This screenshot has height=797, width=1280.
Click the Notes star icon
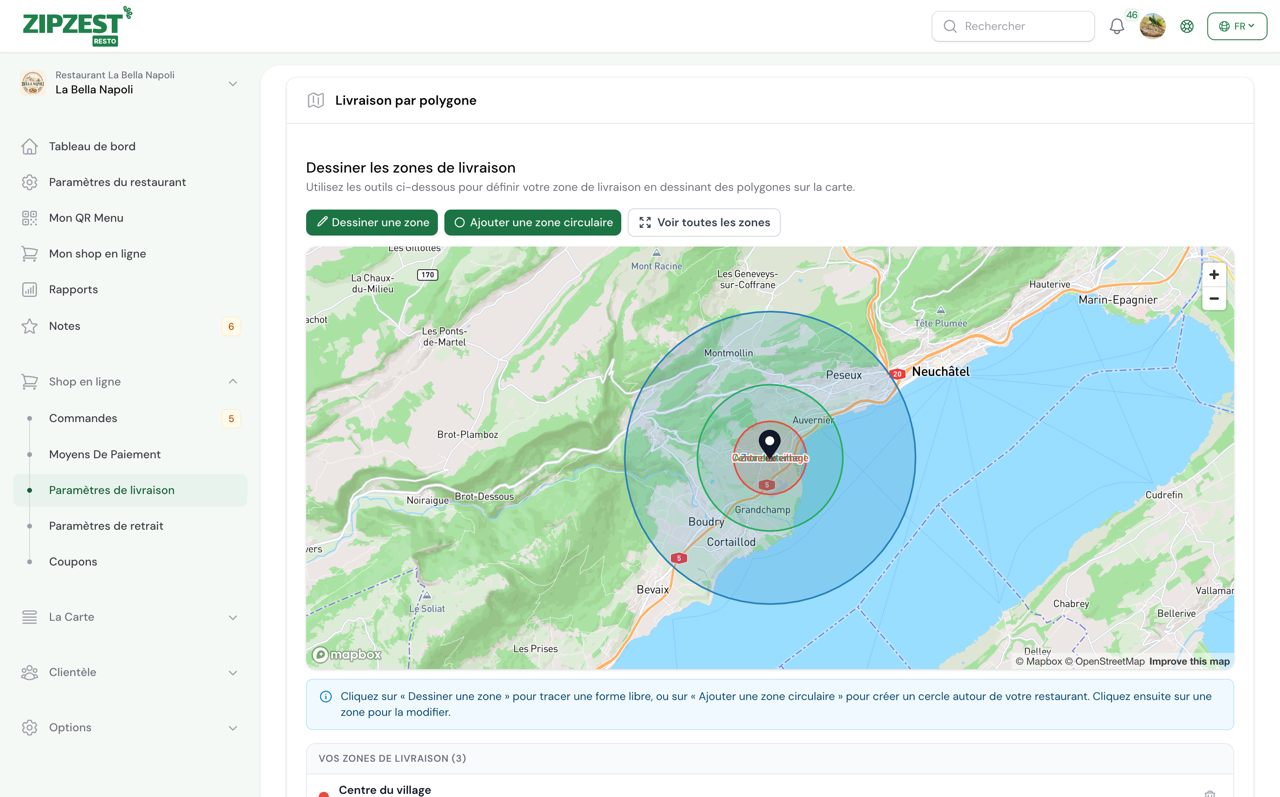tap(30, 326)
